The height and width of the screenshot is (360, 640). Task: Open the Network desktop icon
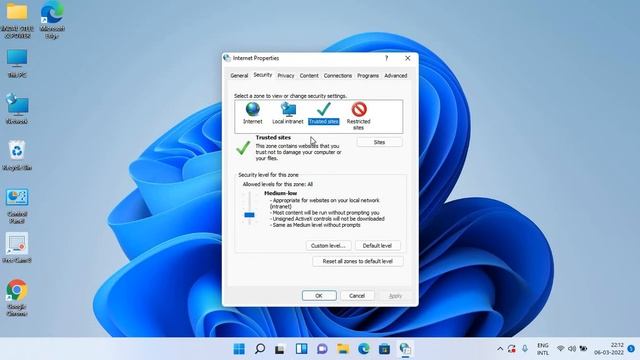pos(17,109)
